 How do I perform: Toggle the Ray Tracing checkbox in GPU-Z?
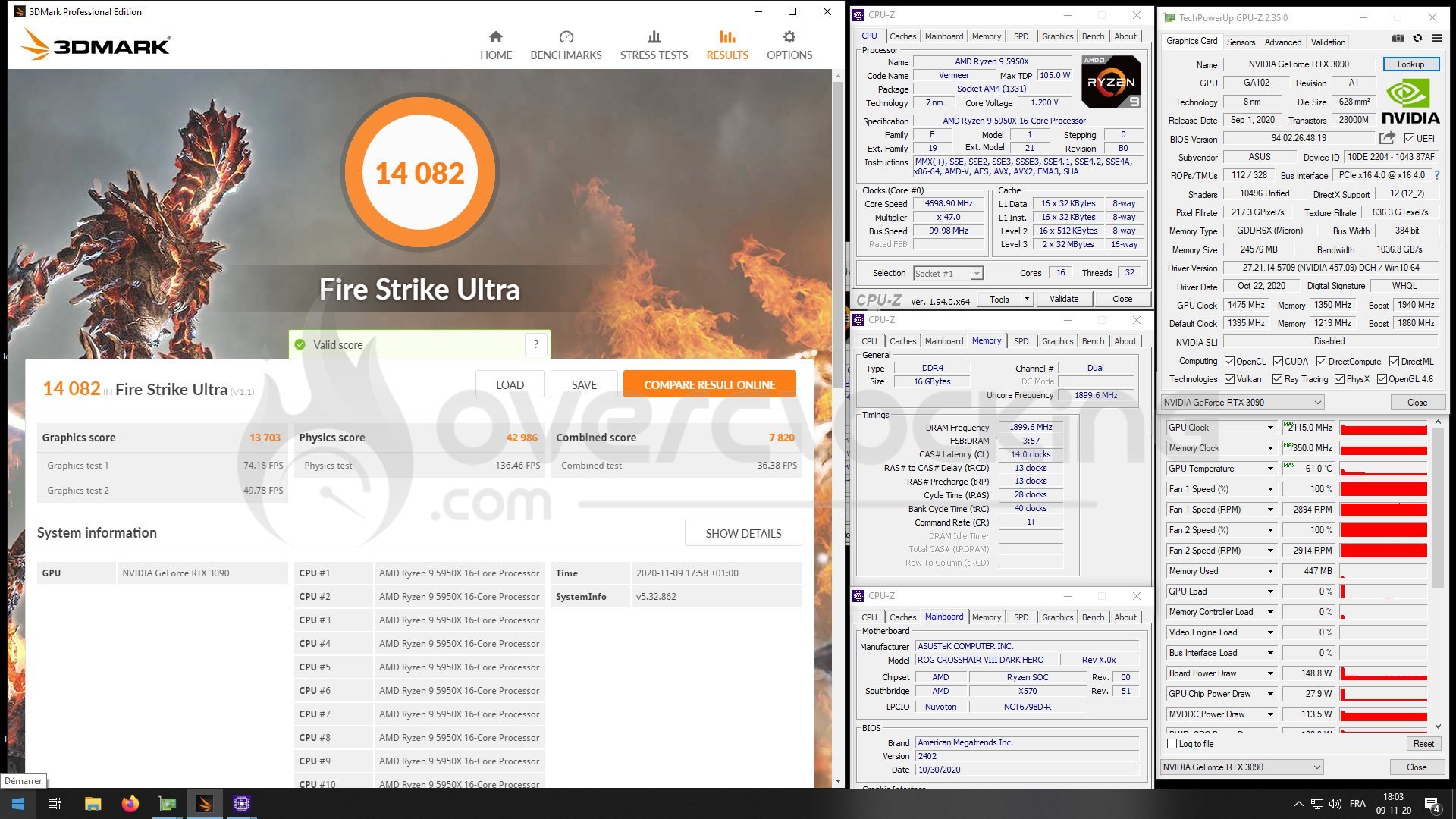pos(1277,379)
